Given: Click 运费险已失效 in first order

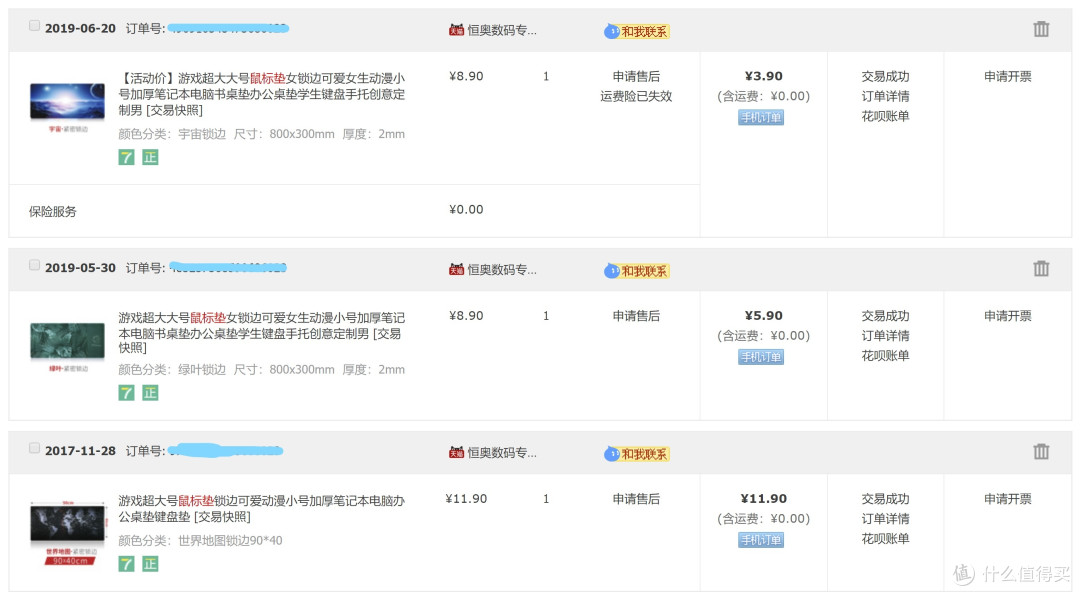Looking at the screenshot, I should (x=636, y=96).
